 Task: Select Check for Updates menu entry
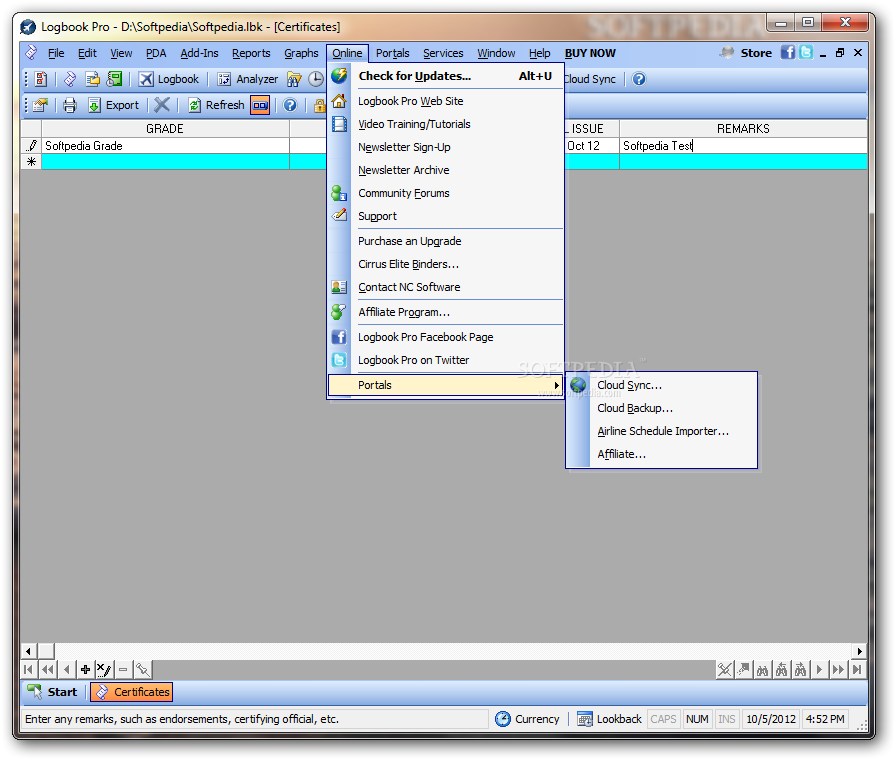click(x=446, y=76)
